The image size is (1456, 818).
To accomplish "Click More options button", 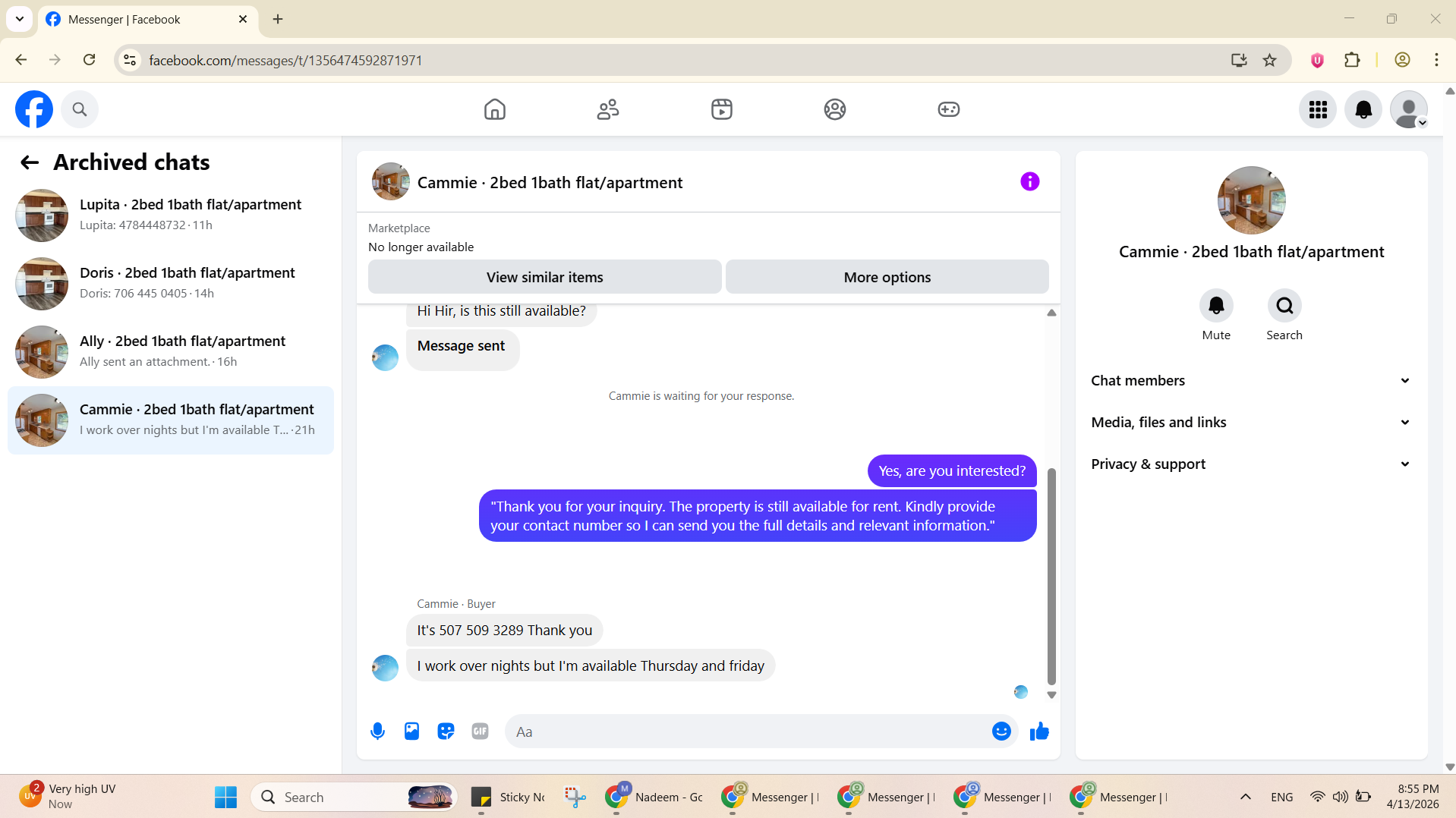I will pyautogui.click(x=887, y=277).
